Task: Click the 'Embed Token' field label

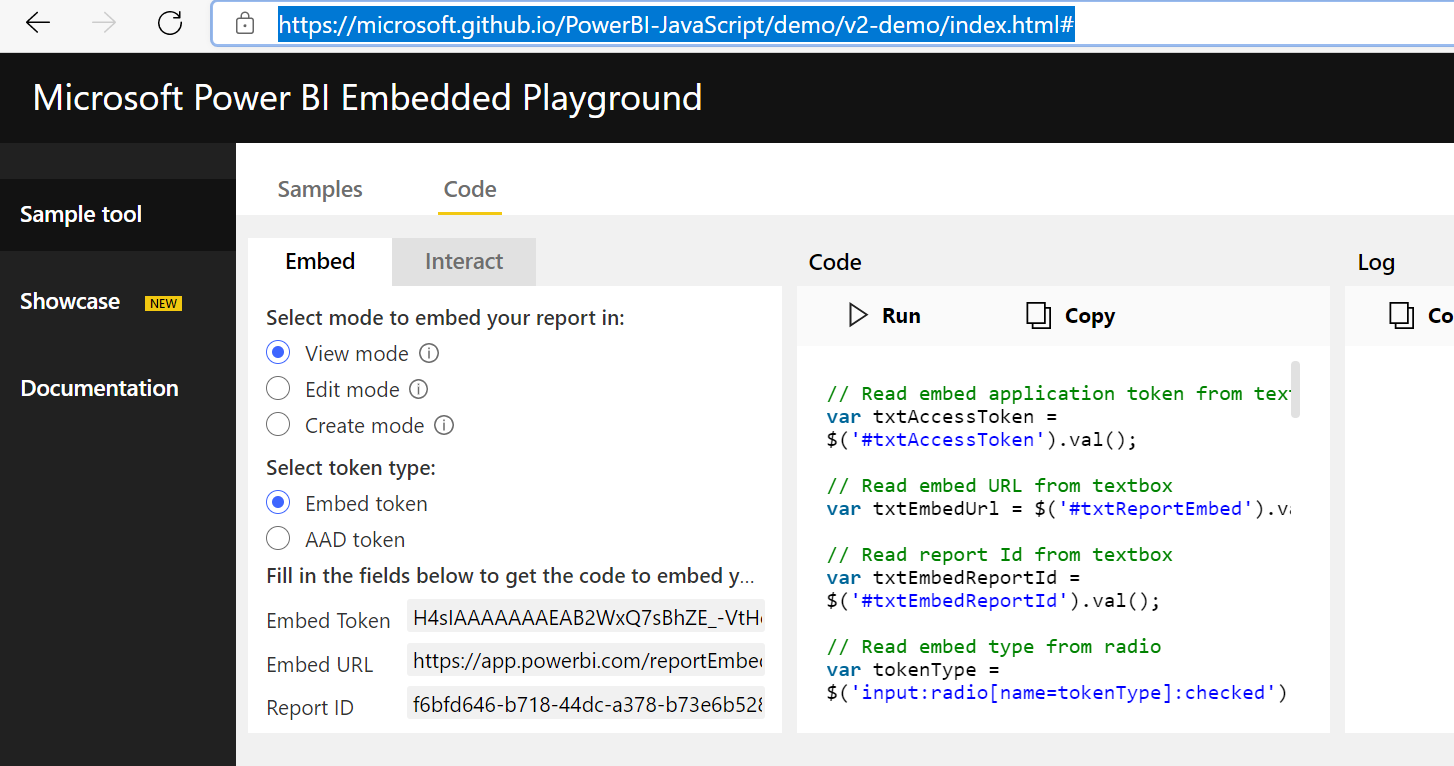Action: pyautogui.click(x=328, y=621)
